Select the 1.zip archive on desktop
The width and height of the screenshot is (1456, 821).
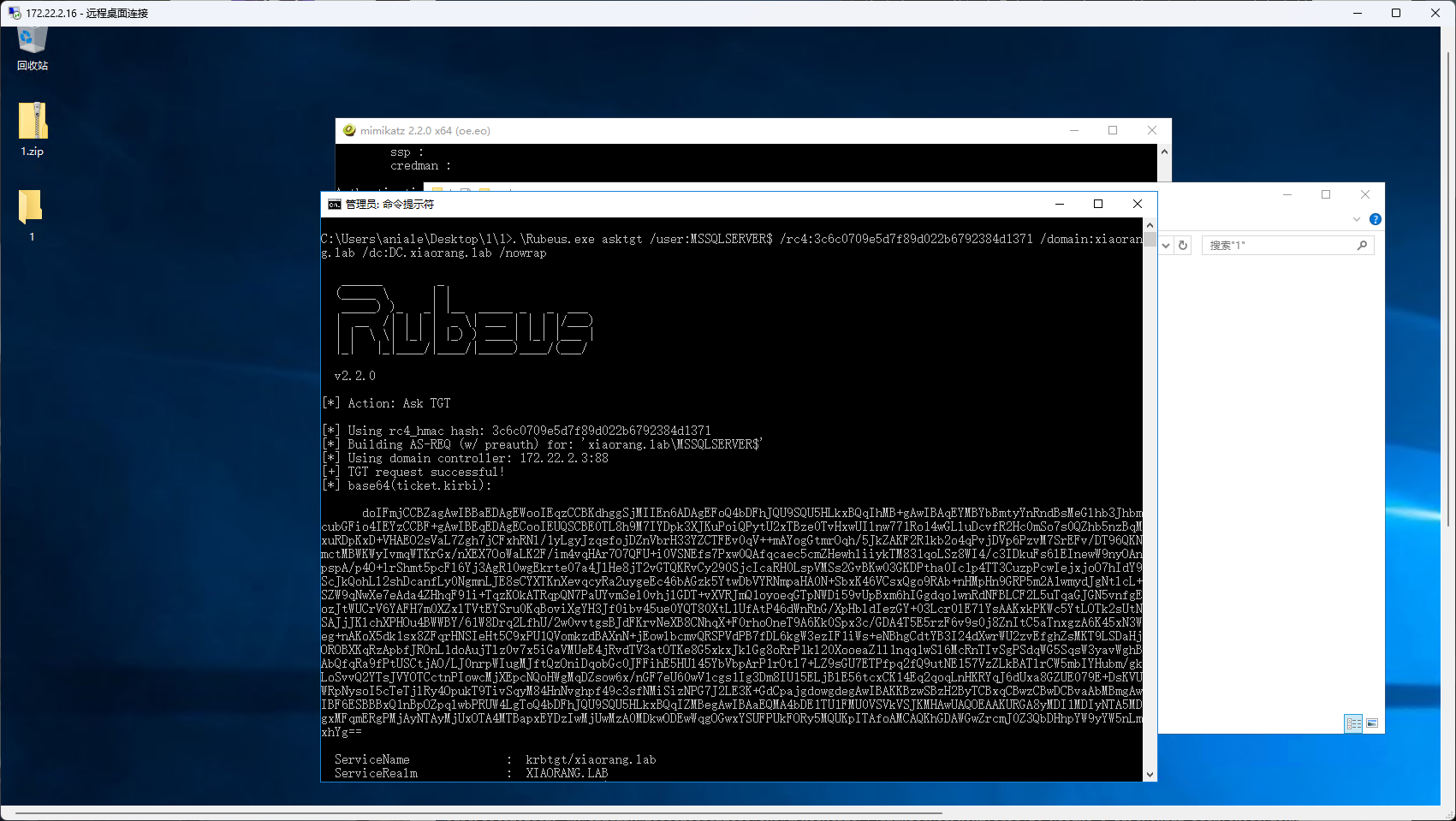pyautogui.click(x=32, y=129)
